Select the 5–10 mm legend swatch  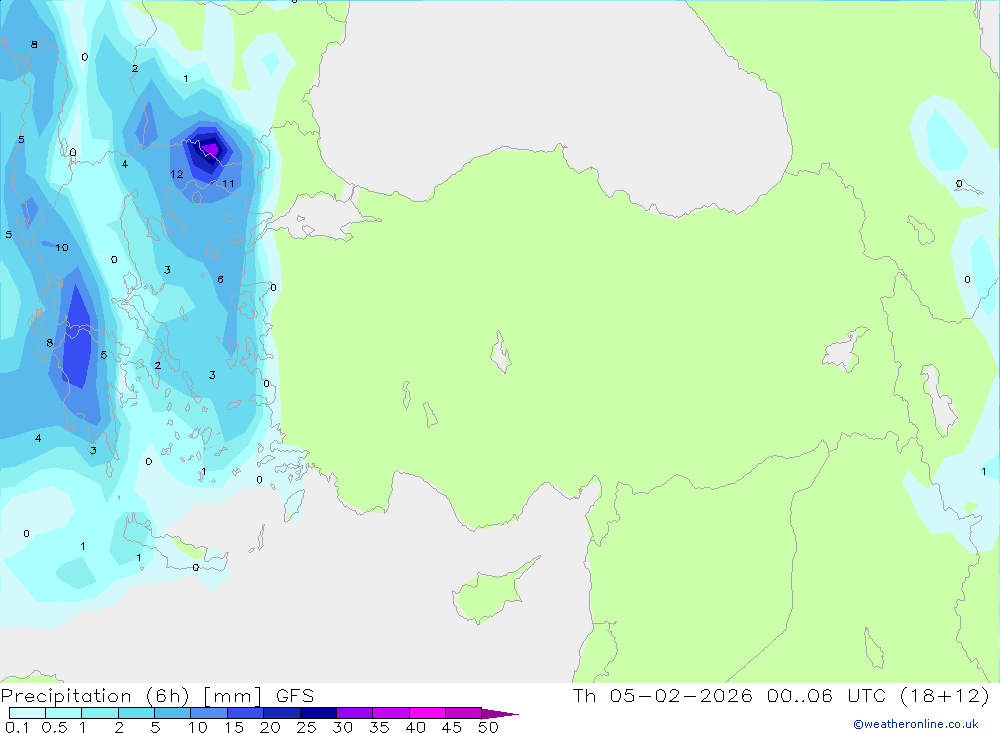click(172, 713)
